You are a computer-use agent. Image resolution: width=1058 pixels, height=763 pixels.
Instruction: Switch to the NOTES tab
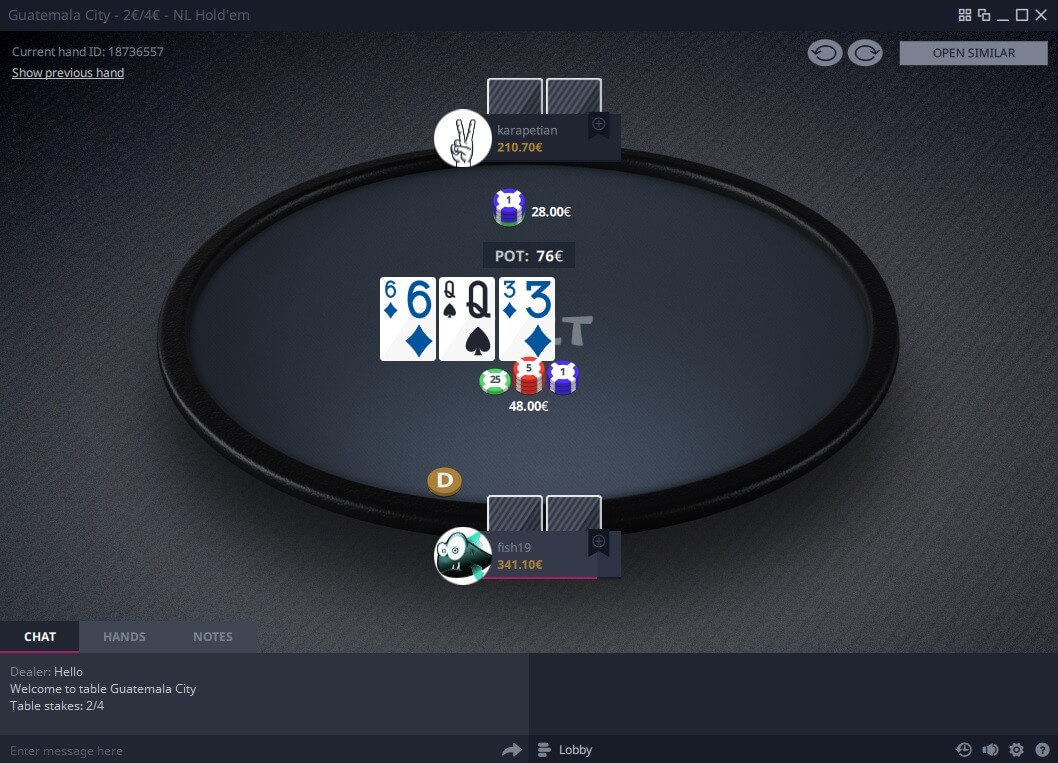coord(213,637)
